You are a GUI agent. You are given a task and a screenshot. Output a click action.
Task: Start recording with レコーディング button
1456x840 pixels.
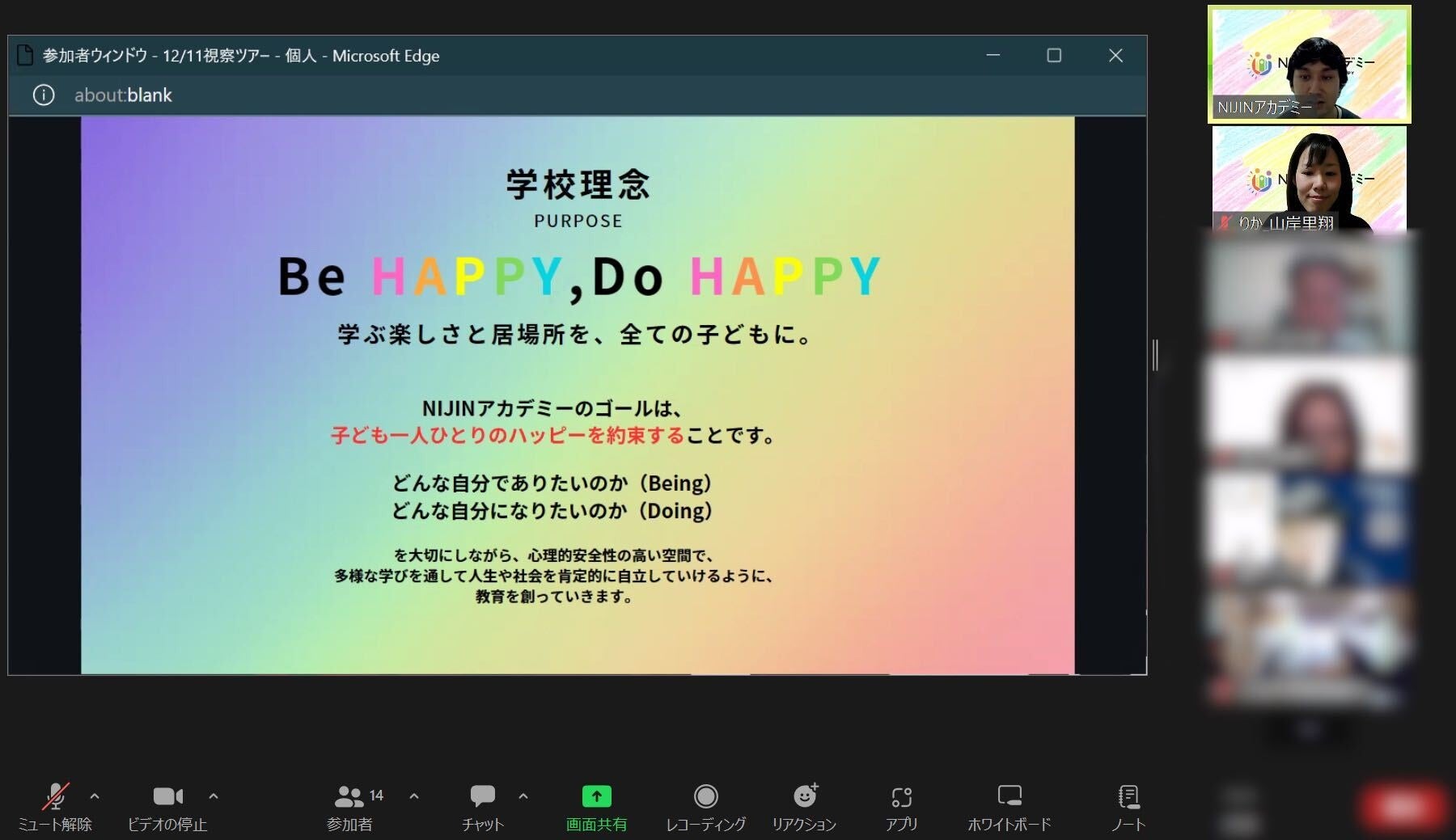(706, 807)
